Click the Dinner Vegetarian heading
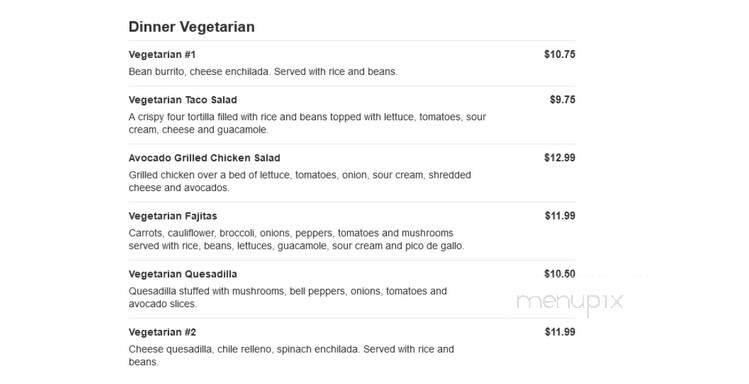This screenshot has height=384, width=749. tap(191, 27)
